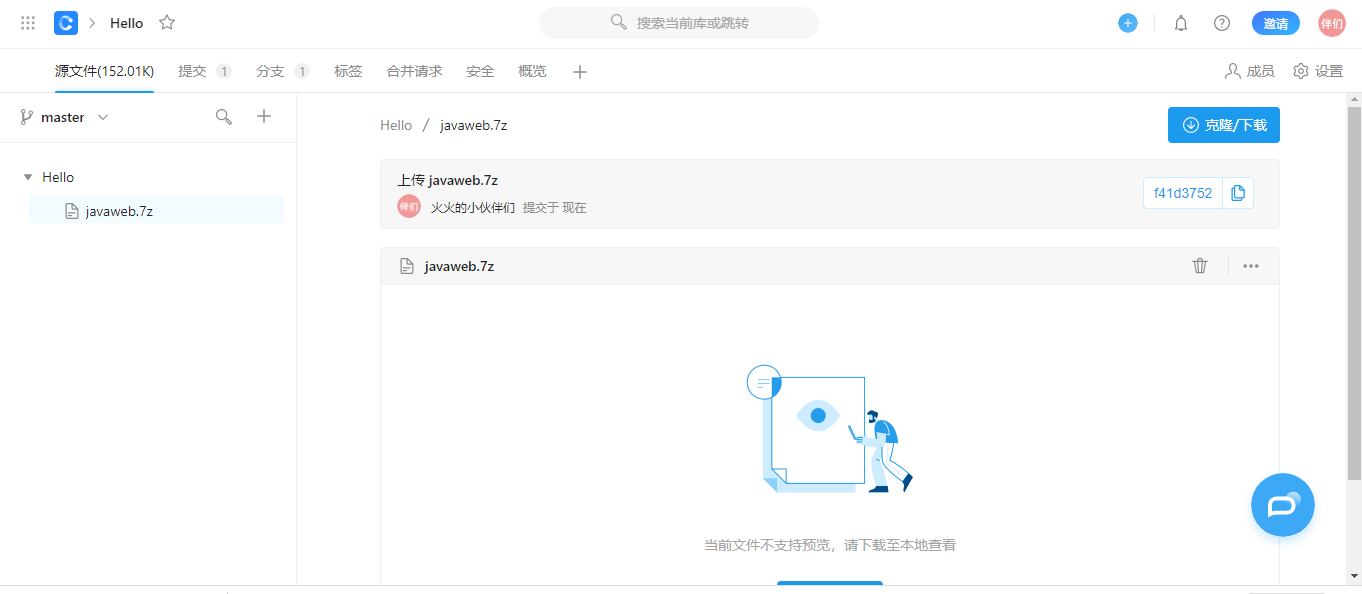Click the notification bell icon
The width and height of the screenshot is (1362, 594).
(1180, 22)
